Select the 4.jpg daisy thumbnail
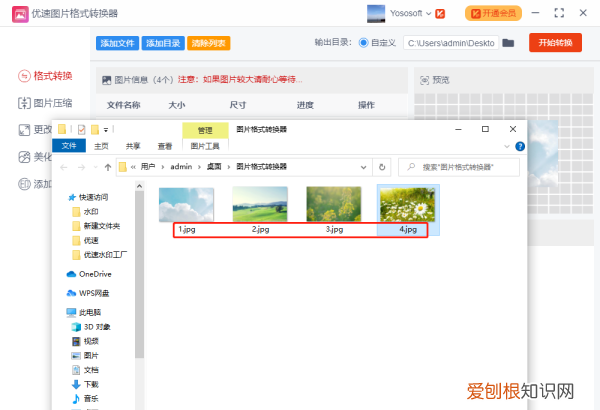The height and width of the screenshot is (410, 600). point(408,204)
